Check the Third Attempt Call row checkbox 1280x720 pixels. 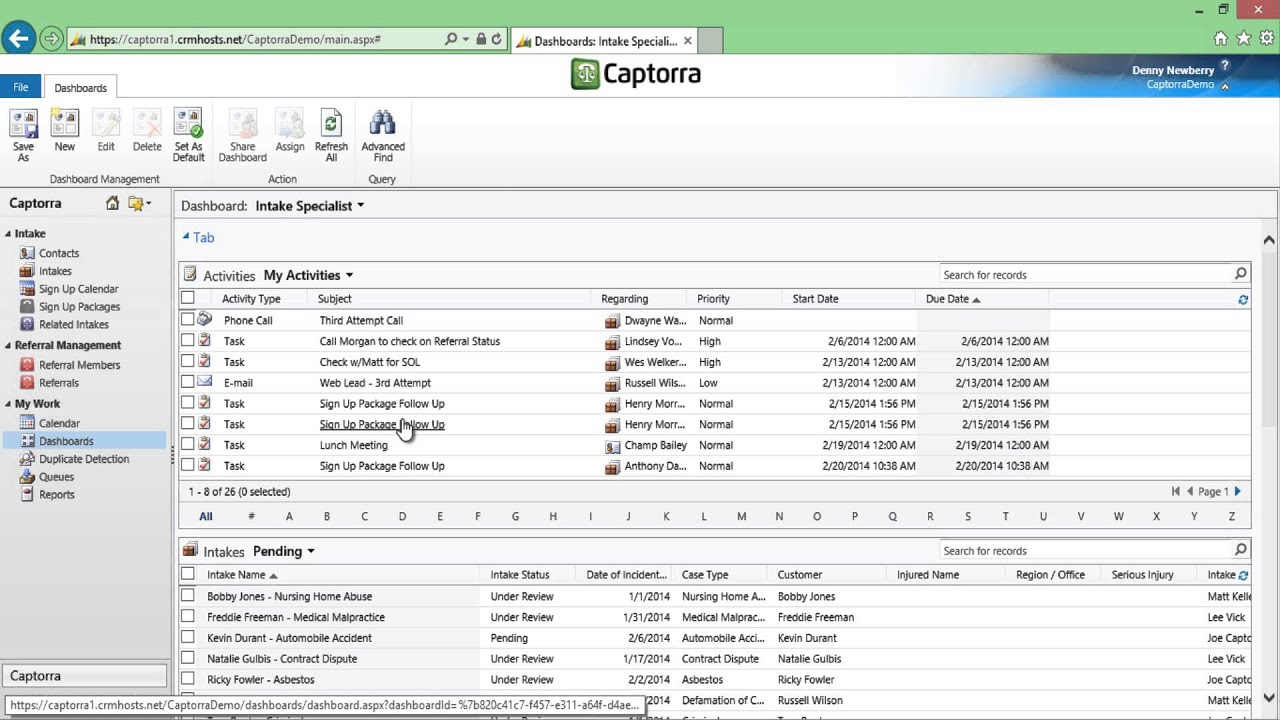[188, 320]
